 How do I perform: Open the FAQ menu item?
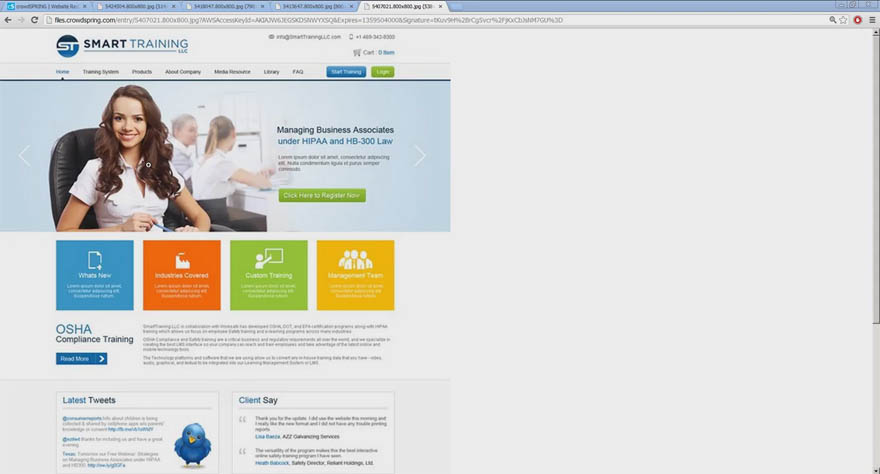pos(298,72)
